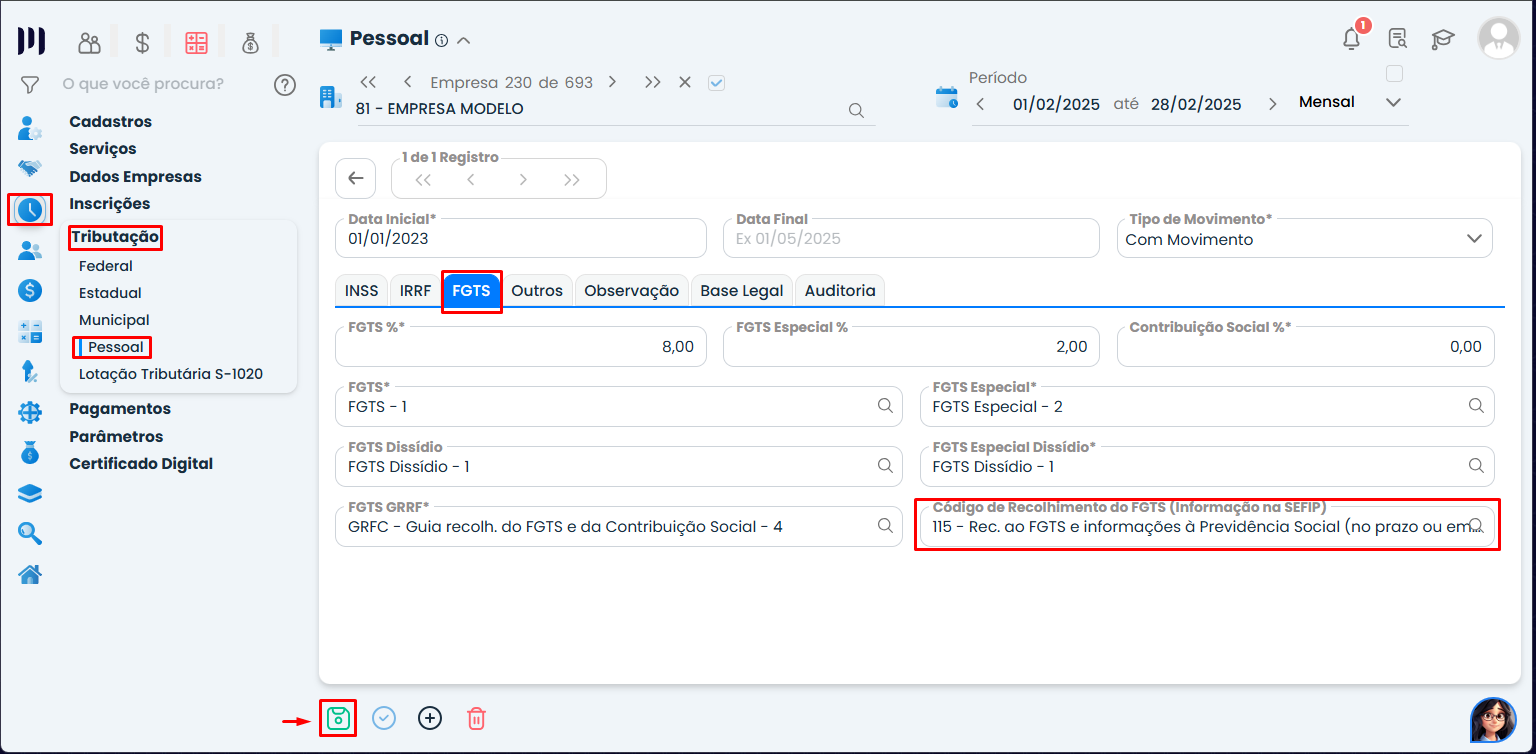Select the red calculator module icon

[196, 42]
